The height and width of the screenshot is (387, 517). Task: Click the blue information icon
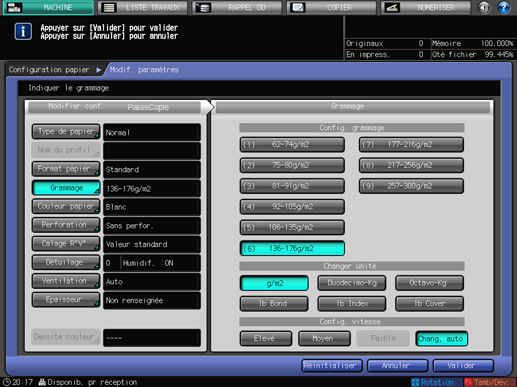tap(23, 32)
